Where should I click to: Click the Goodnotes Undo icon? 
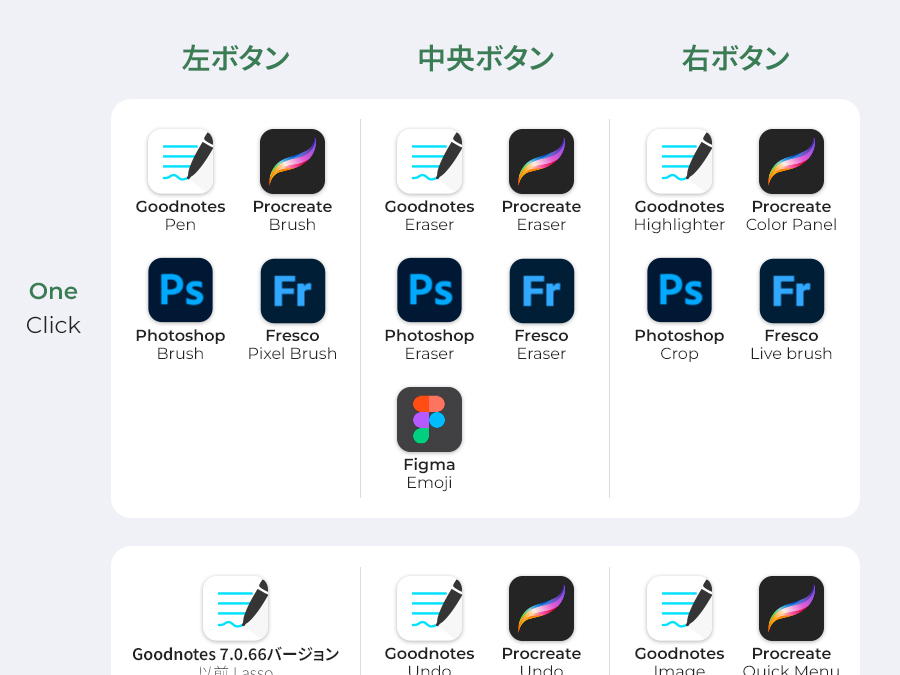429,608
